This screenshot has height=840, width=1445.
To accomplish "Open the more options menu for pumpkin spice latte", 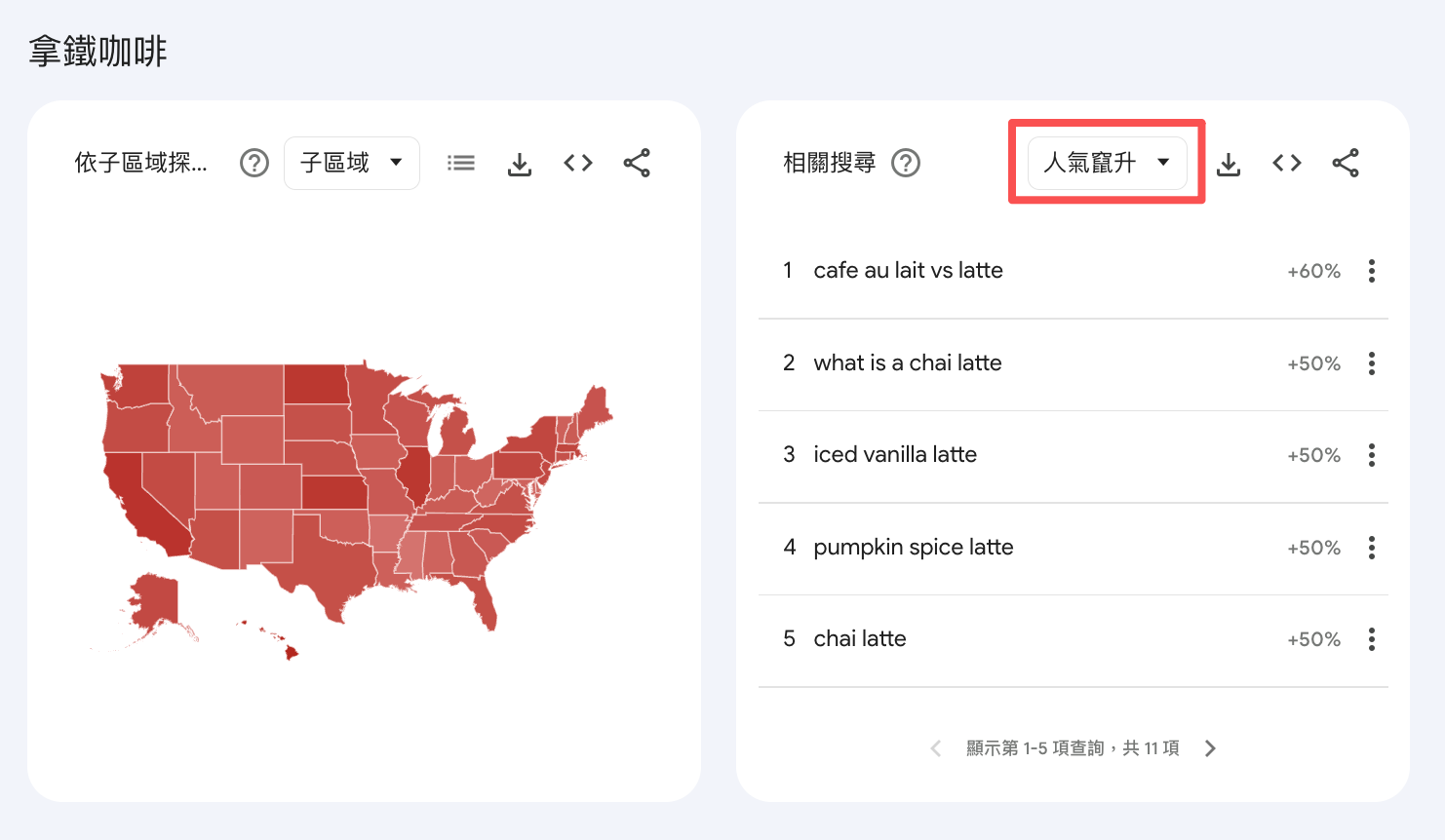I will click(1372, 548).
